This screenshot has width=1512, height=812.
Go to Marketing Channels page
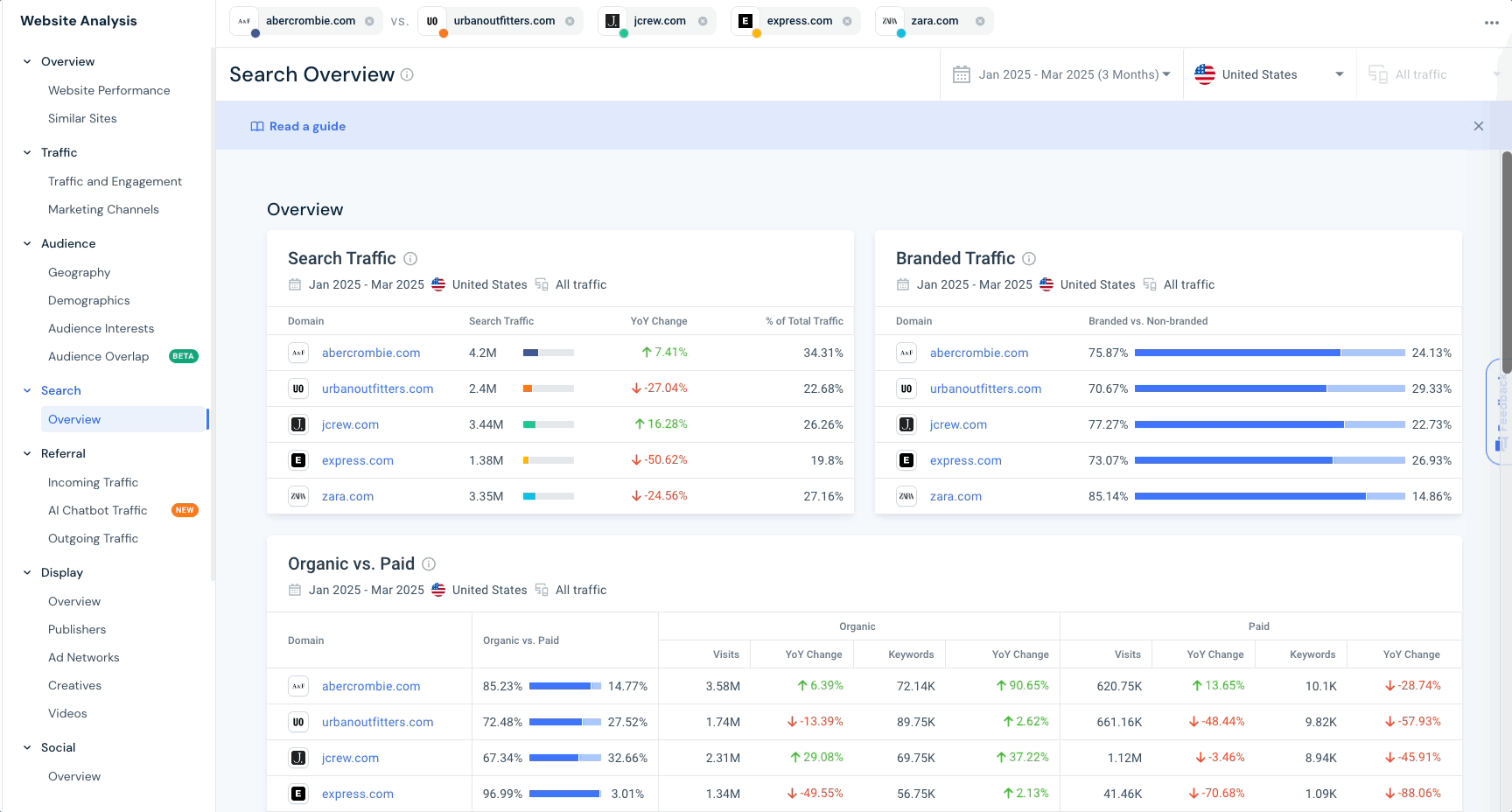(x=103, y=209)
